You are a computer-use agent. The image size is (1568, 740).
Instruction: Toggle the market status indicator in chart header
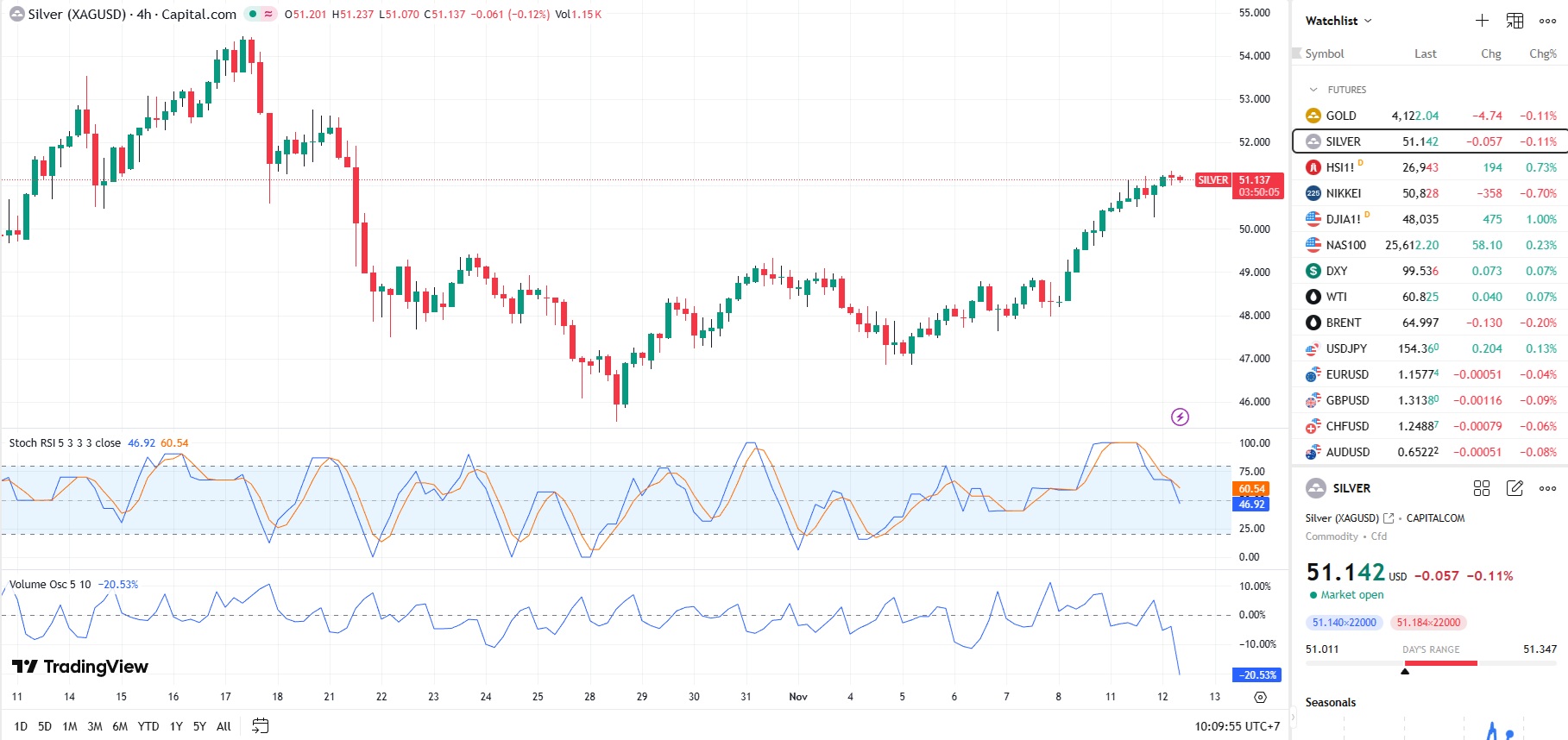click(x=253, y=14)
